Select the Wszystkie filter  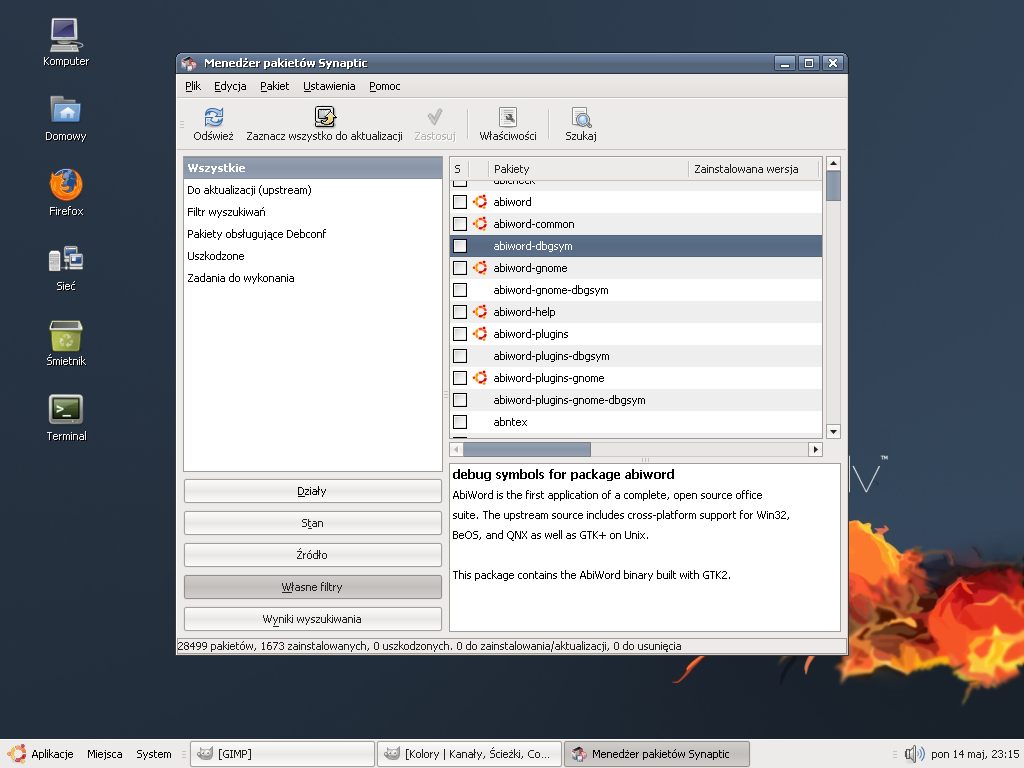point(313,168)
